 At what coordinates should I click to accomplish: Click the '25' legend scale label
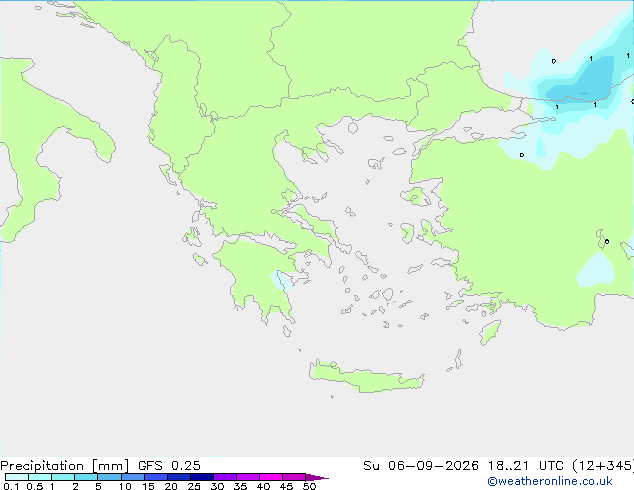click(194, 486)
